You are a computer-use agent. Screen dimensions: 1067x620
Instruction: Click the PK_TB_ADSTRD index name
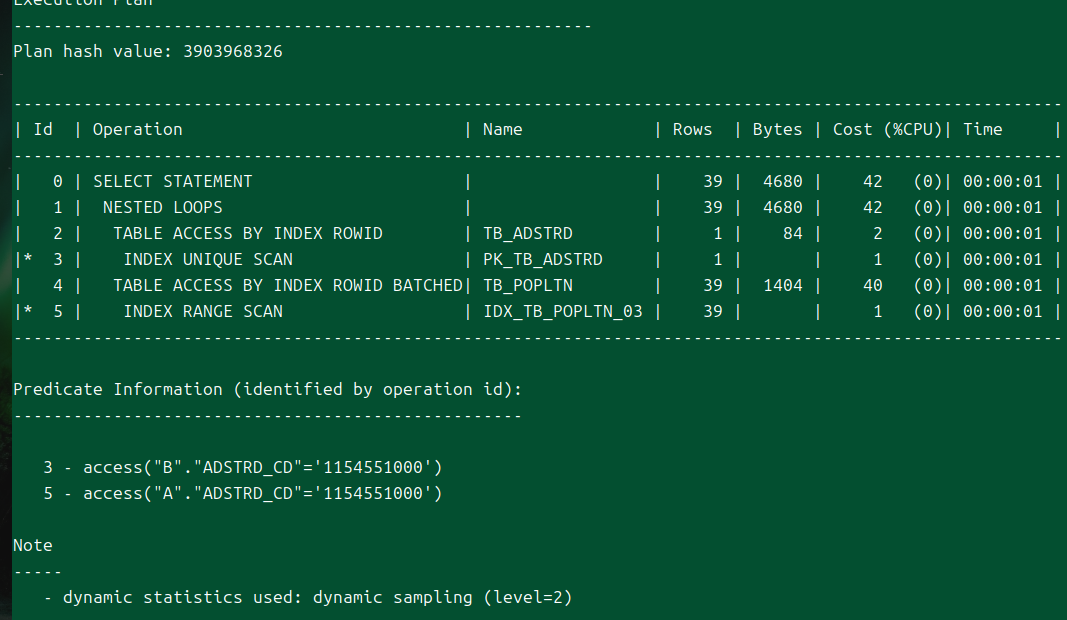[x=542, y=259]
